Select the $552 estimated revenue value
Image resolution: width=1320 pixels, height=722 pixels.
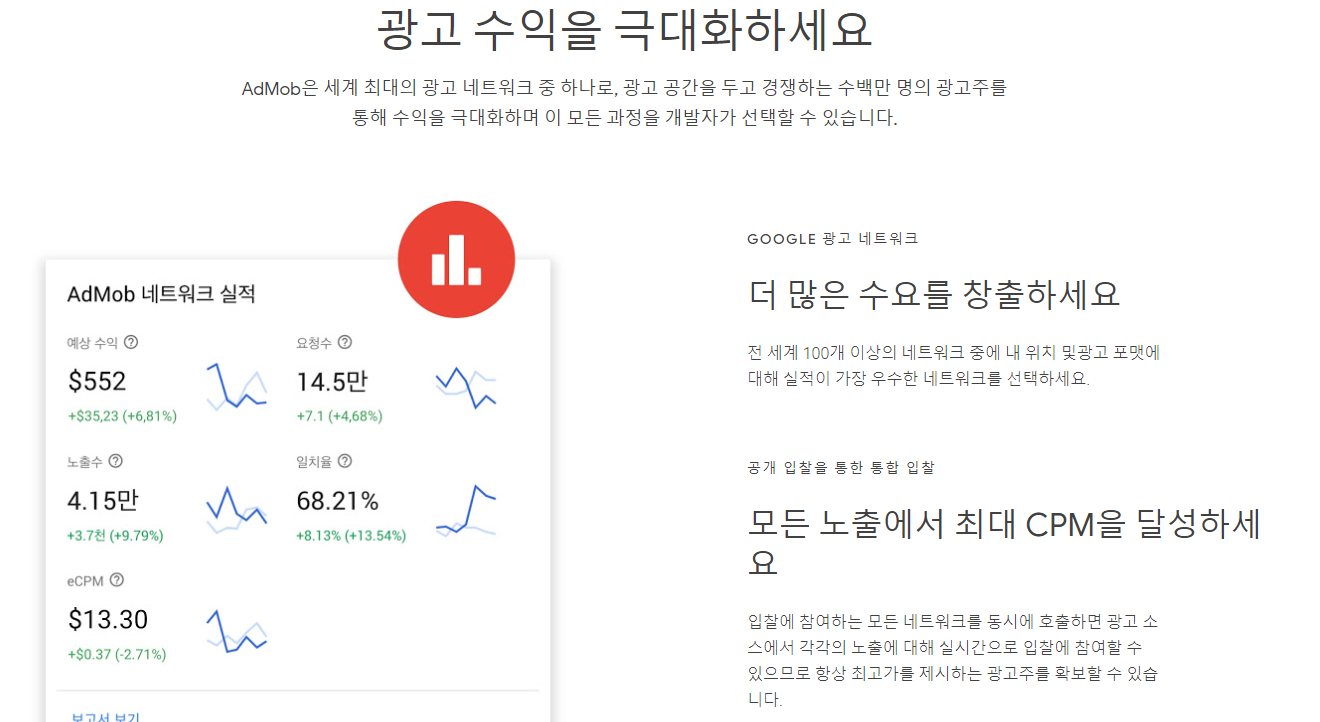97,381
